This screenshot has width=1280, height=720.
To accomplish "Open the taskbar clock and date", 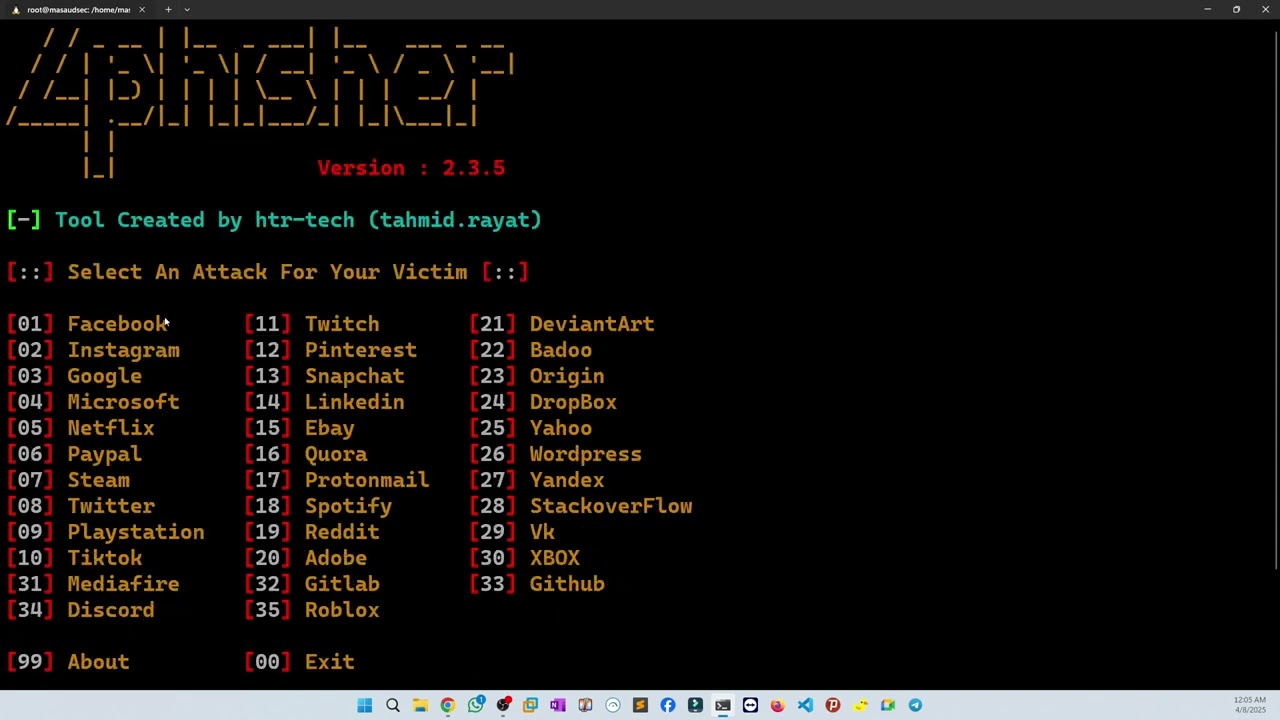I will [1250, 705].
